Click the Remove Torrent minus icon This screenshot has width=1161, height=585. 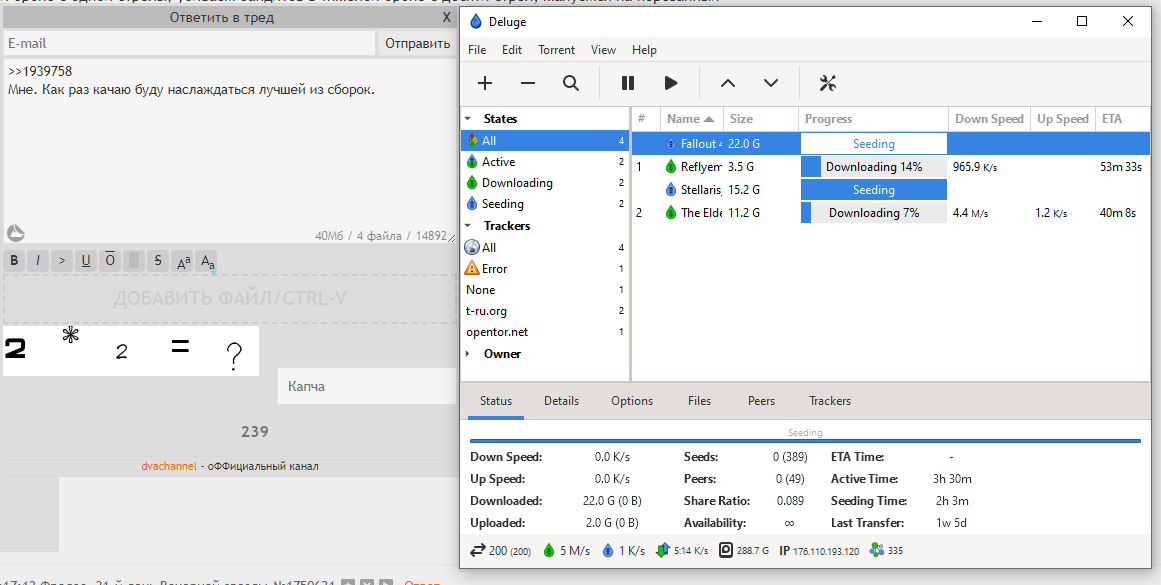(x=528, y=83)
